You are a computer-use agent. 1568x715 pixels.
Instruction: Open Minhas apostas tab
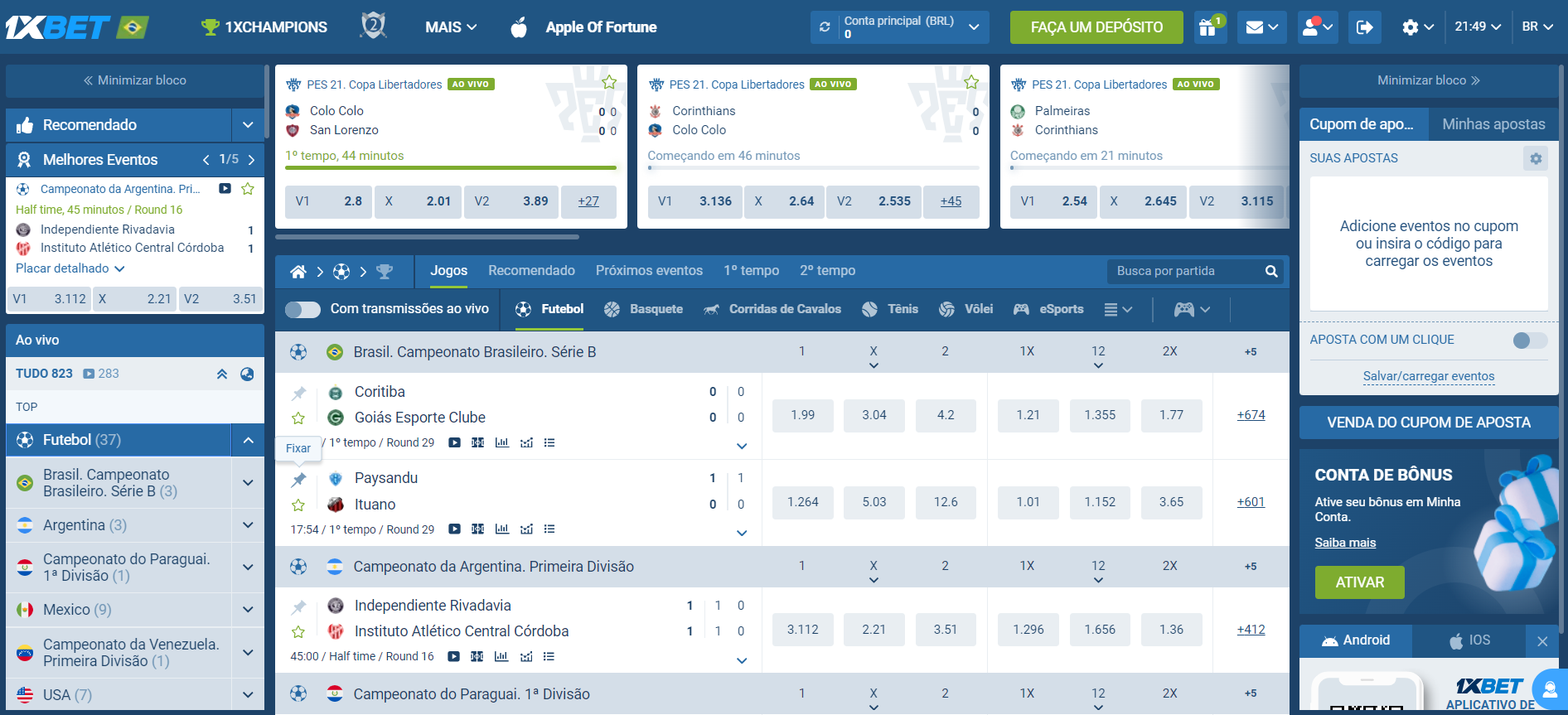pos(1493,124)
